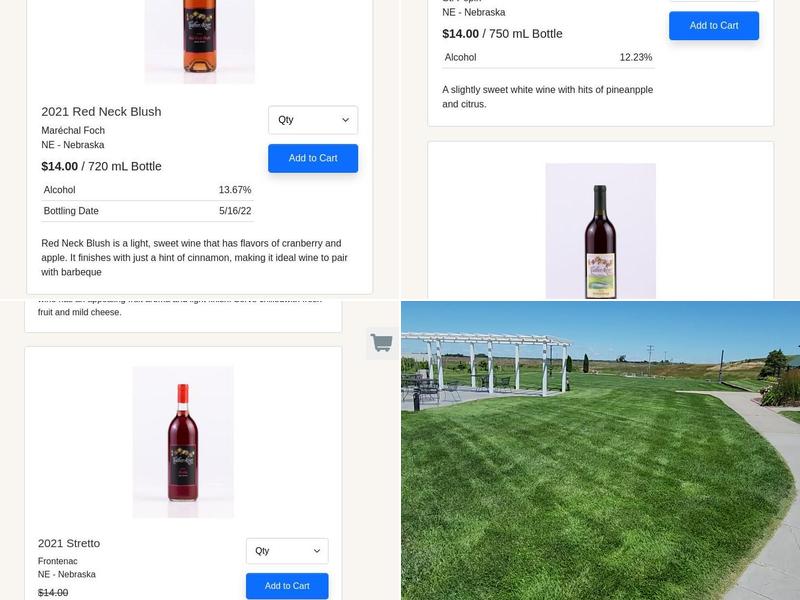This screenshot has height=600, width=800.
Task: Select the Alcohol 13.67% row
Action: [147, 190]
